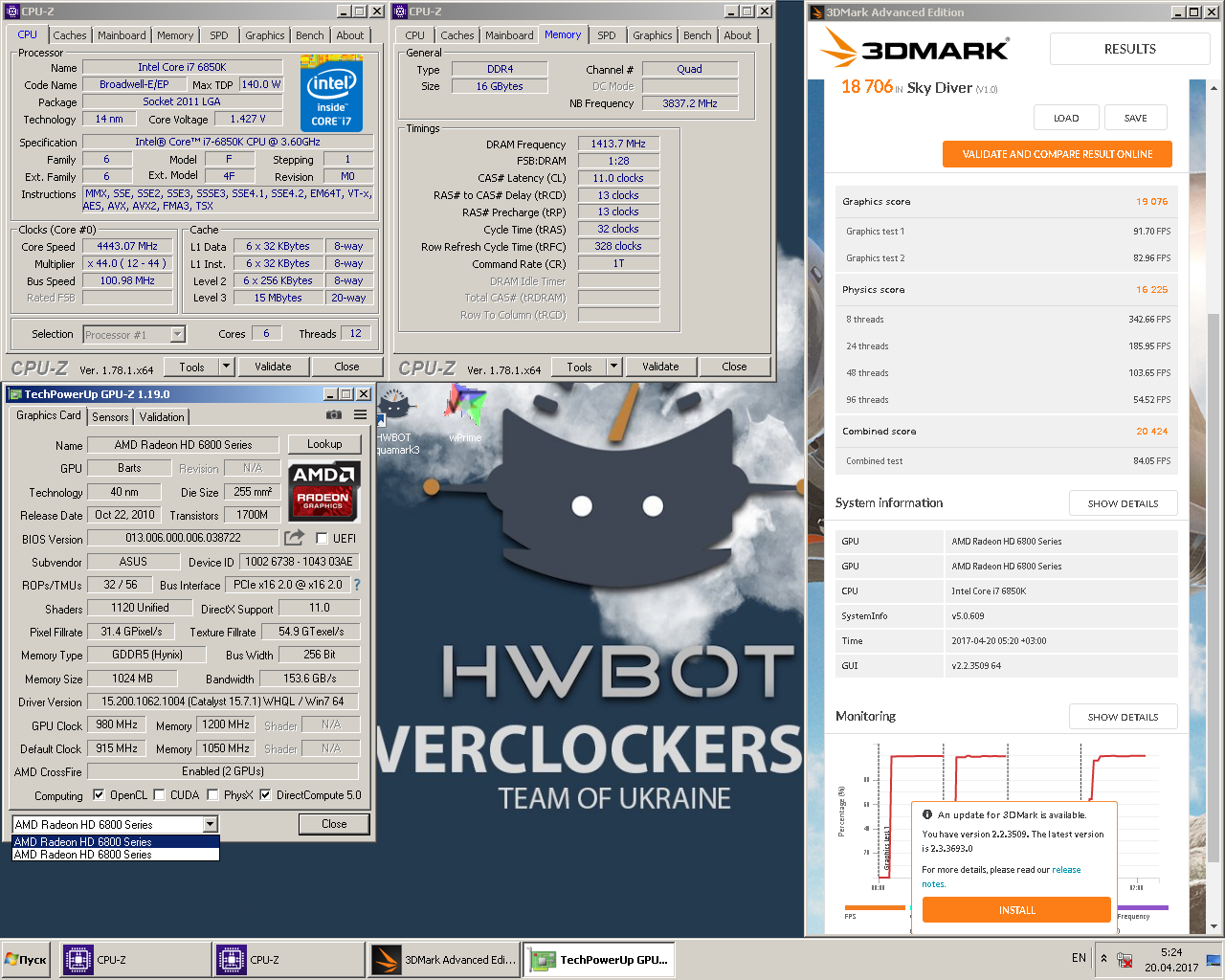This screenshot has width=1225, height=980.
Task: Click the Tools button in left CPU-Z window
Action: coord(191,367)
